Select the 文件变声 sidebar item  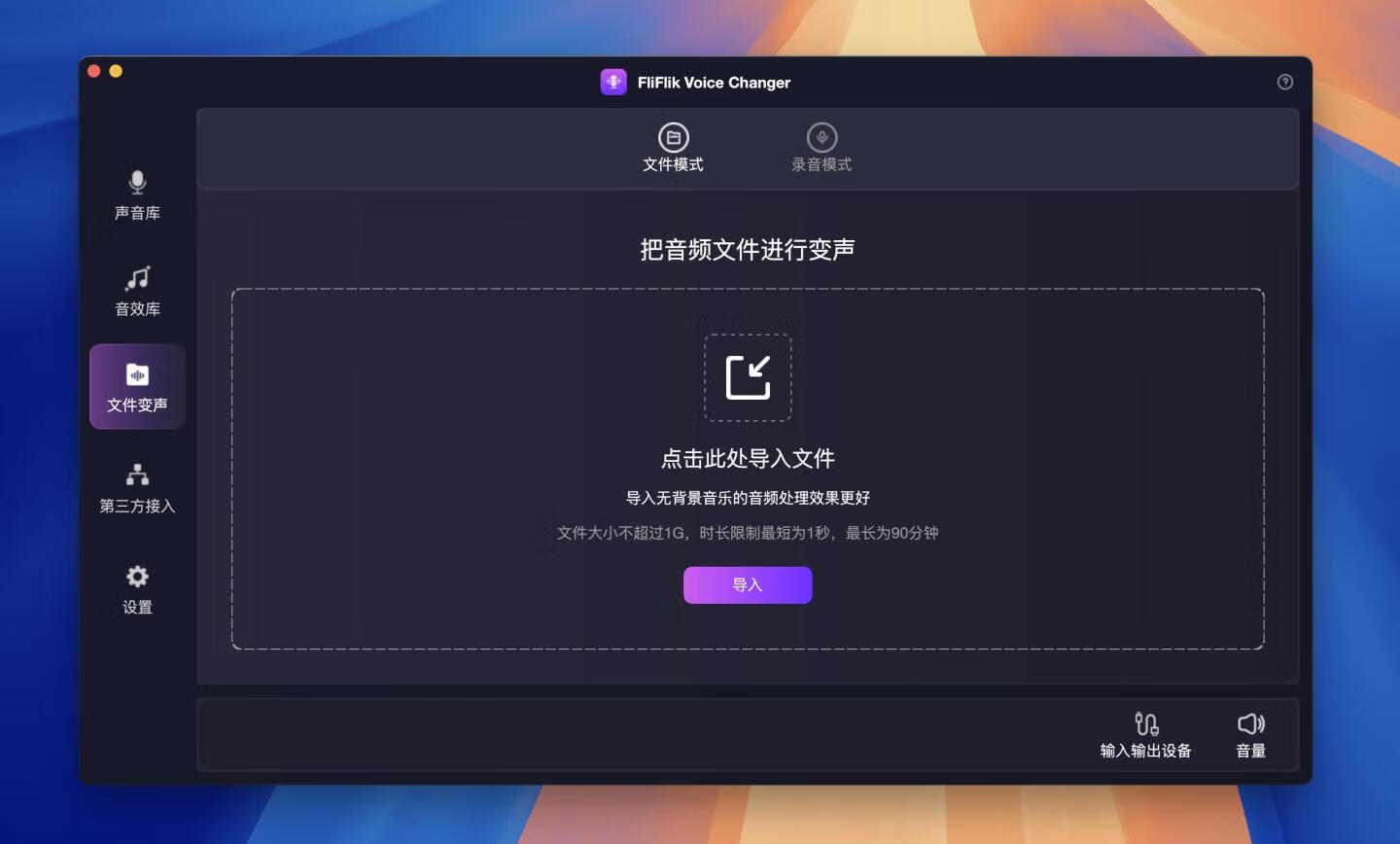point(137,387)
